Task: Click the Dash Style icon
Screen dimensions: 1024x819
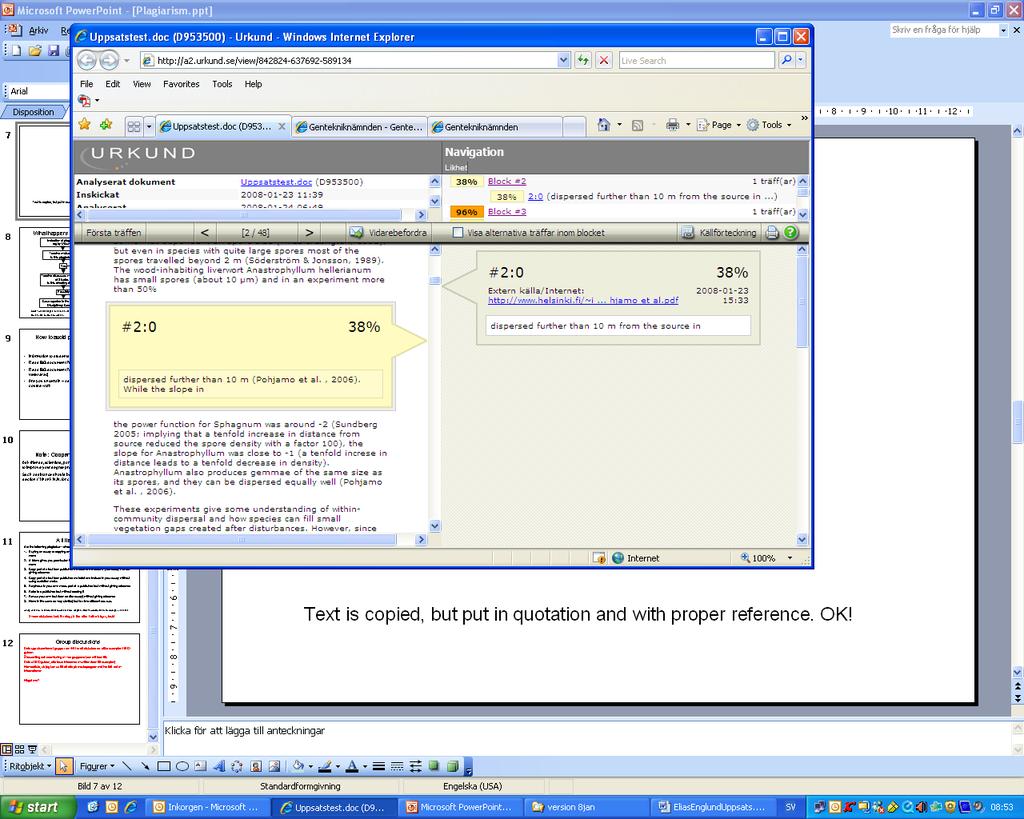Action: click(396, 766)
